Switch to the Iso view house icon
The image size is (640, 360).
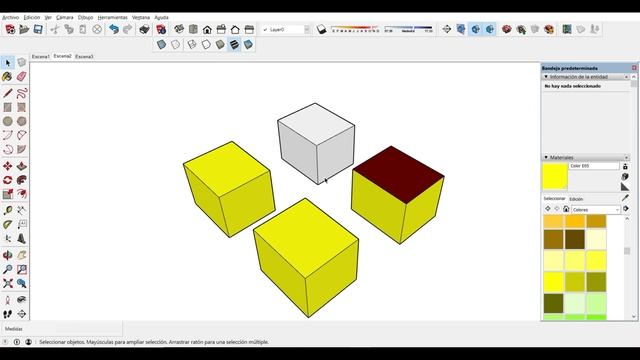point(179,29)
